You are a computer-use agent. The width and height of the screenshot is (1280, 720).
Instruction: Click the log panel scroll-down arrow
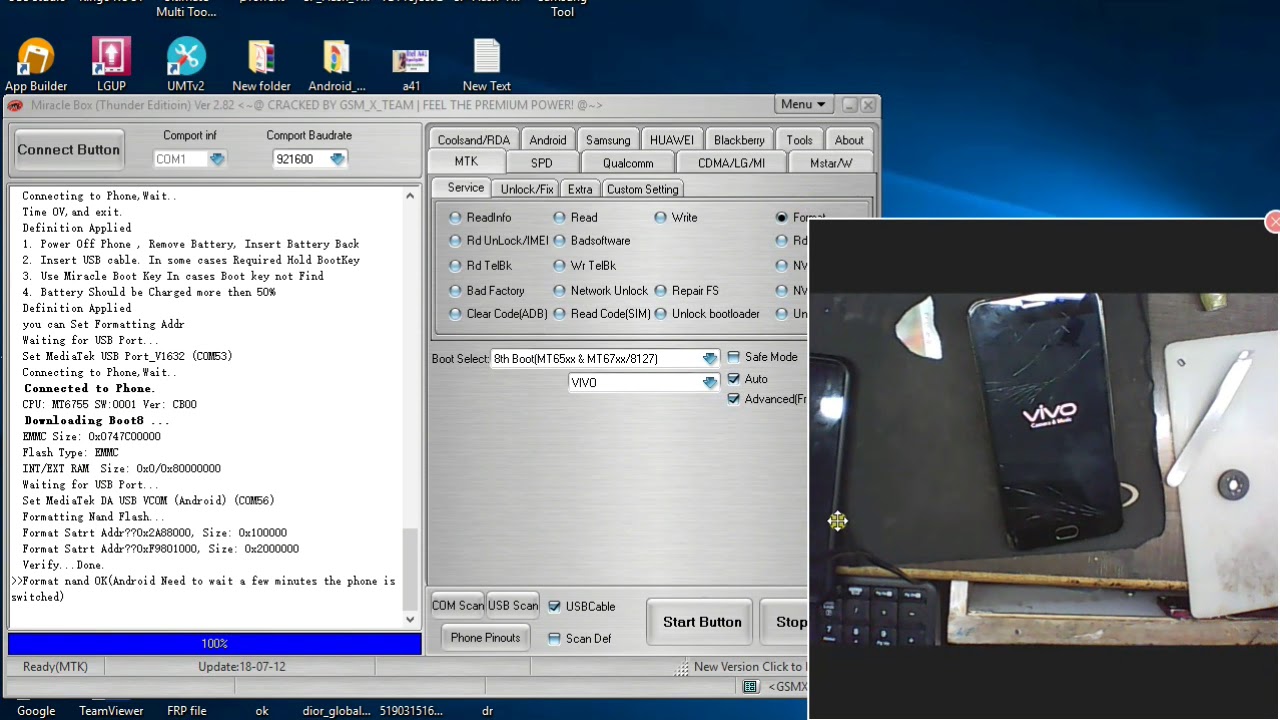tap(410, 619)
